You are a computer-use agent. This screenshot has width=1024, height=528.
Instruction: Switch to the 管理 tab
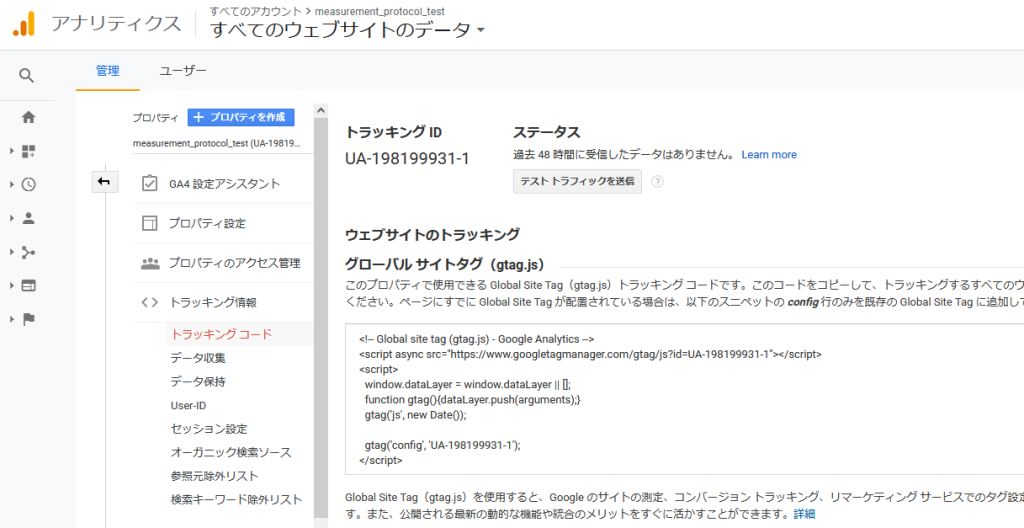pos(107,71)
